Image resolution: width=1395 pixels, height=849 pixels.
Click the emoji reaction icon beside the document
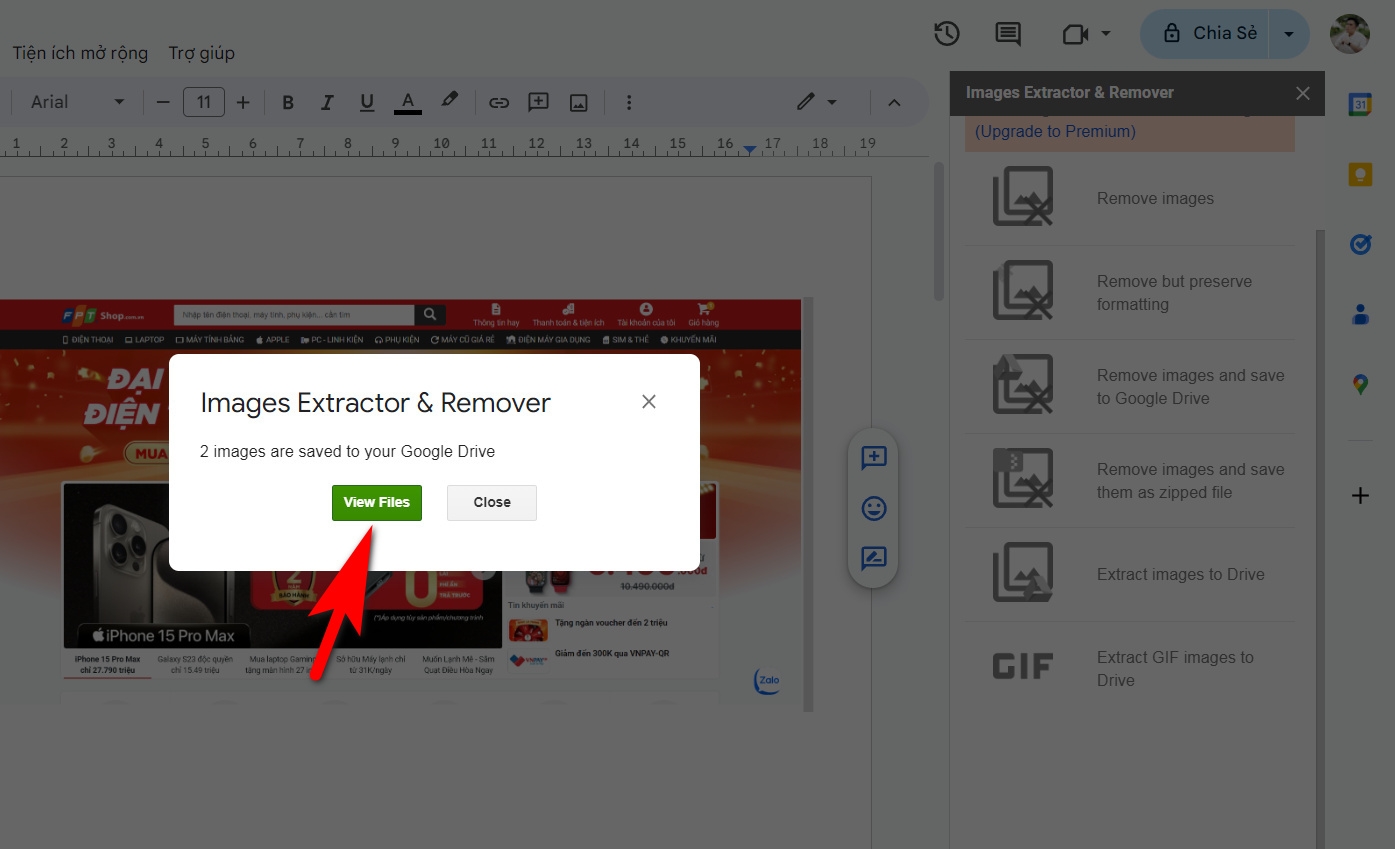point(873,508)
